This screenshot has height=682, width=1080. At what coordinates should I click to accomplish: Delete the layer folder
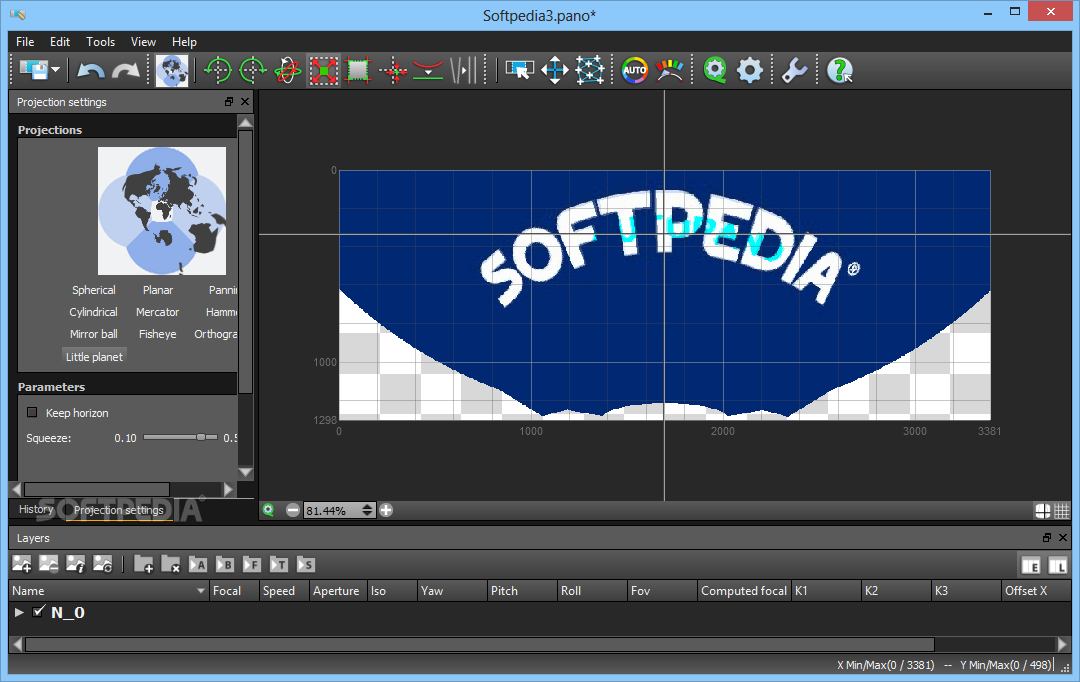tap(170, 564)
